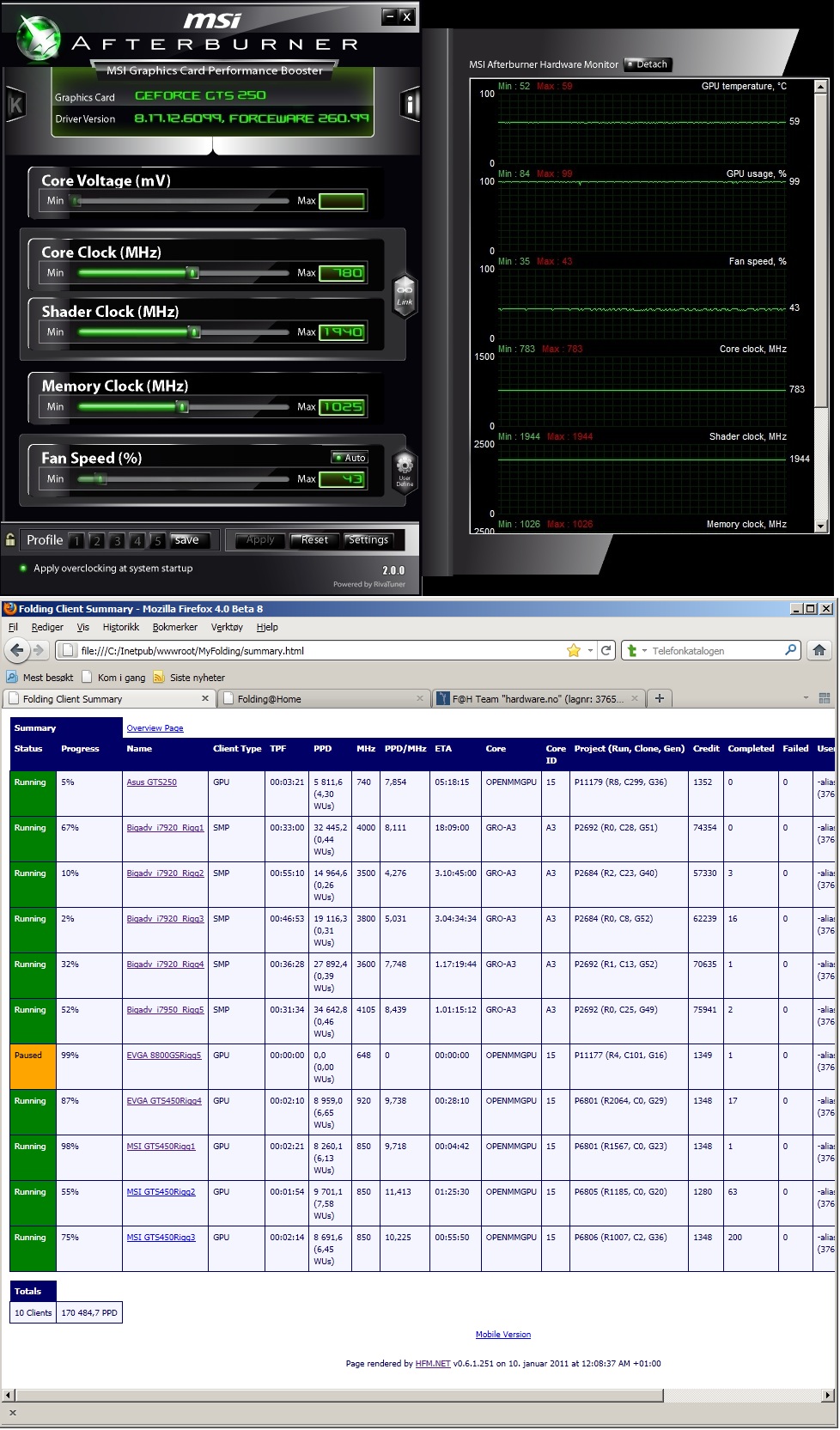
Task: Click the Apply button in Afterburner
Action: [260, 539]
